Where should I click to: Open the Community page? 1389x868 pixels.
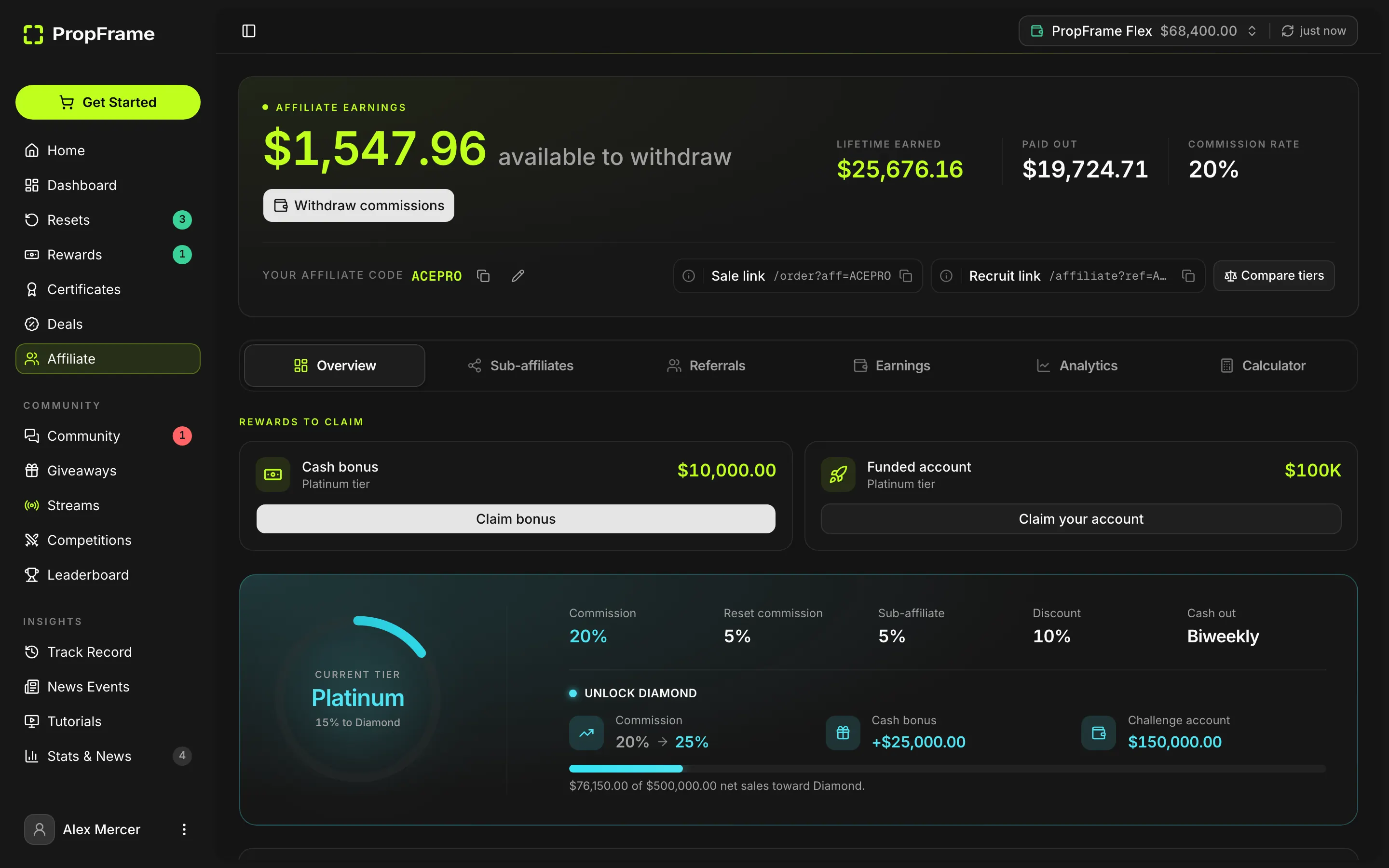pos(108,436)
